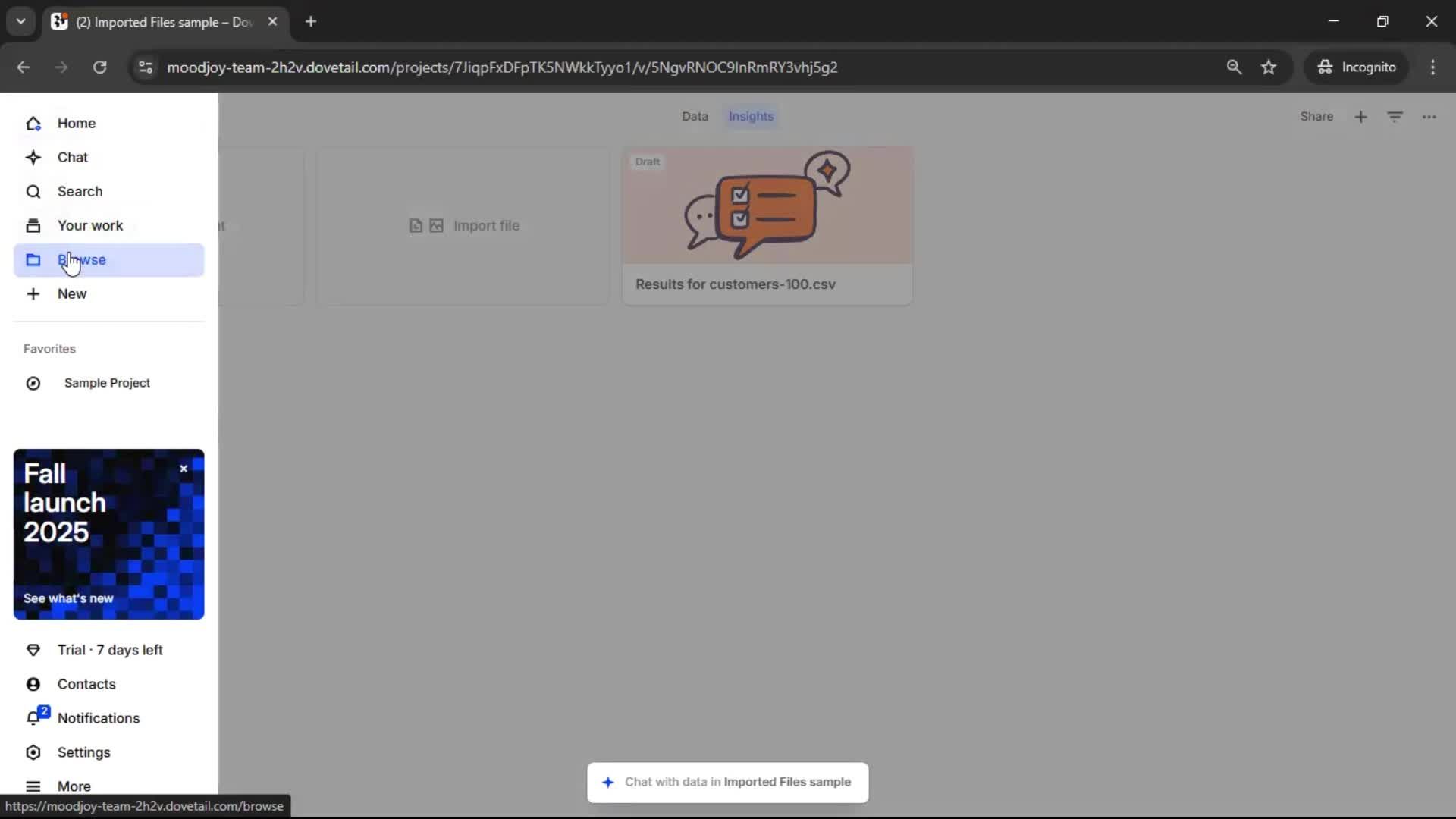Image resolution: width=1456 pixels, height=819 pixels.
Task: Open Contacts in the sidebar
Action: pos(86,684)
